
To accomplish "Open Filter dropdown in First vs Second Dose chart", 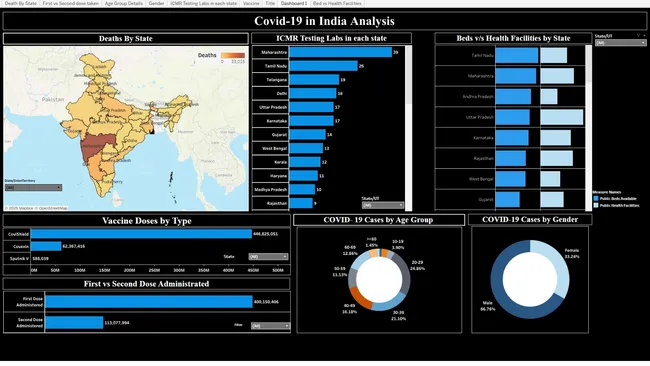I will (x=270, y=326).
